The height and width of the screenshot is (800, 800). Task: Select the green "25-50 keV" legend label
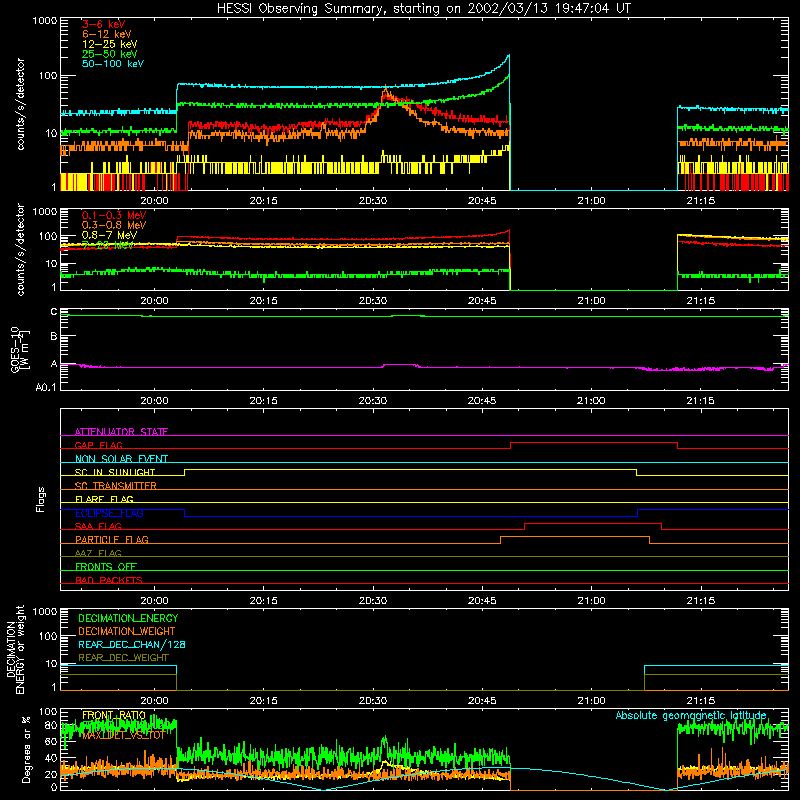tap(110, 54)
